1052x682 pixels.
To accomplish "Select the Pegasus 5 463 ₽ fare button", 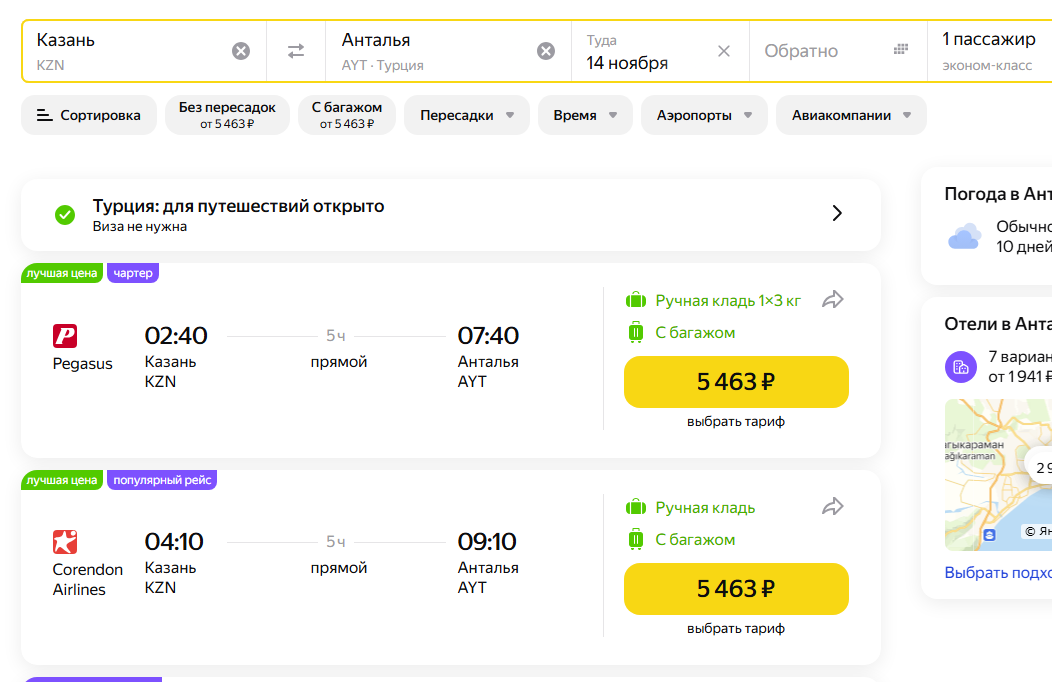I will [x=736, y=382].
